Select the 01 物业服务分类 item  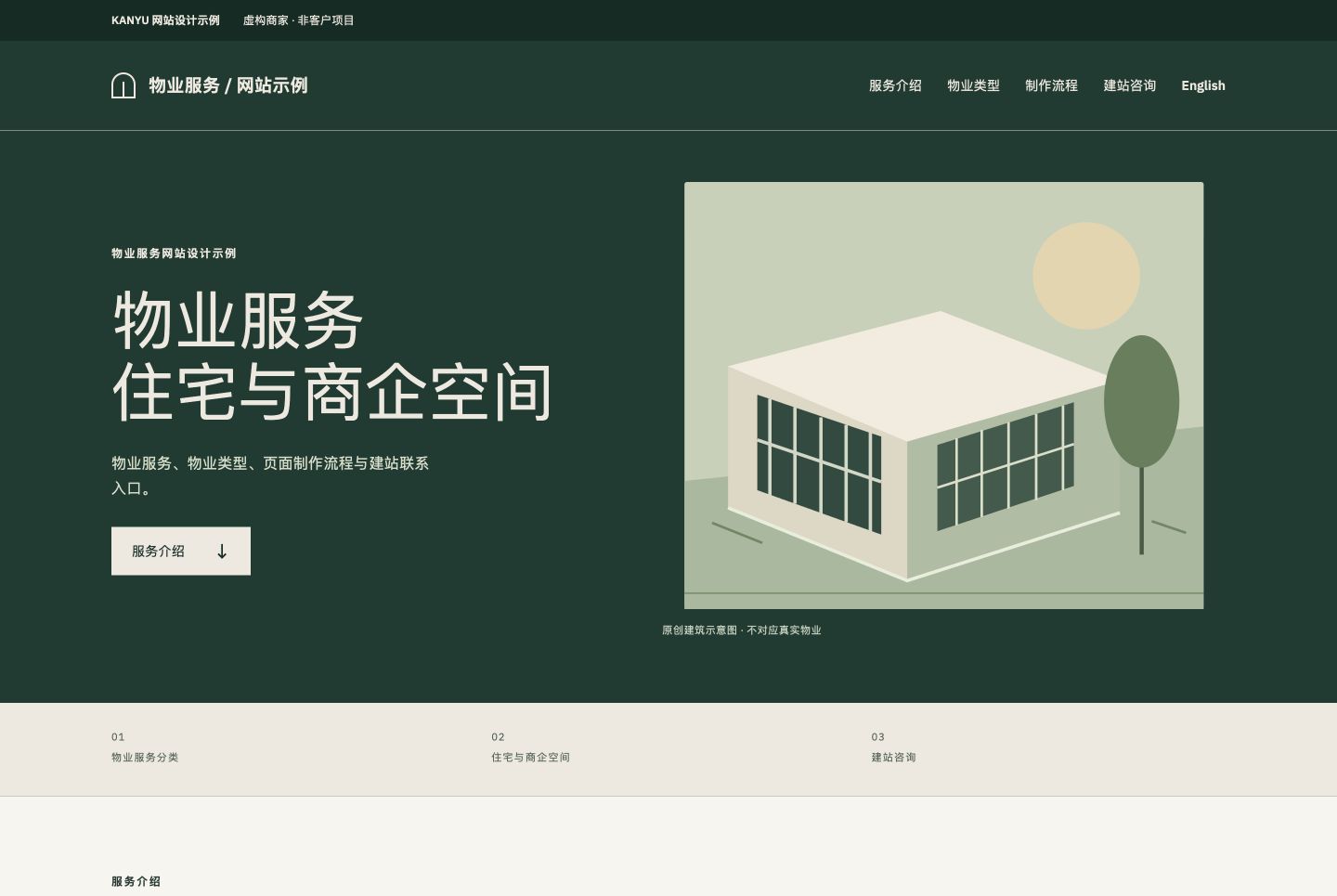tap(145, 747)
